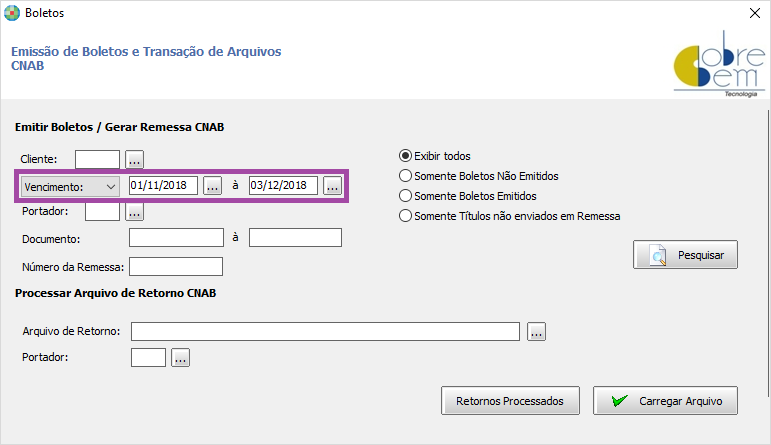Browse for the Arquivo de Retorno file
Screen dimensions: 771x445
click(x=536, y=331)
